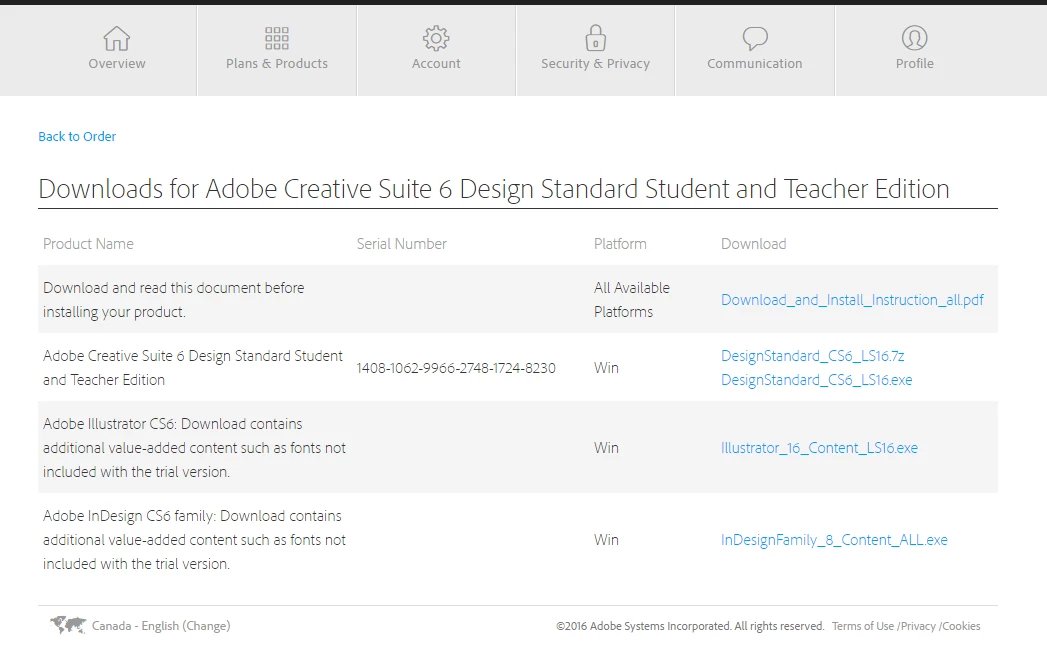The width and height of the screenshot is (1047, 662).
Task: Change region via Canada - English (Change)
Action: [x=161, y=626]
